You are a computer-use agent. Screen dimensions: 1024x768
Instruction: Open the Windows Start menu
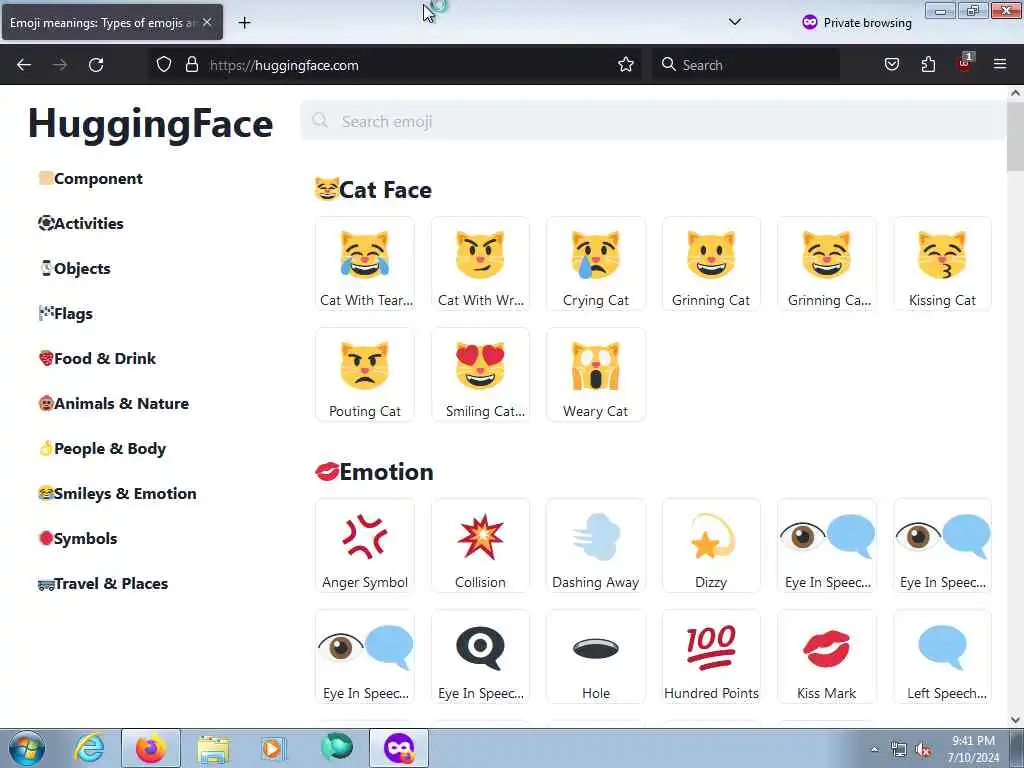pyautogui.click(x=27, y=748)
